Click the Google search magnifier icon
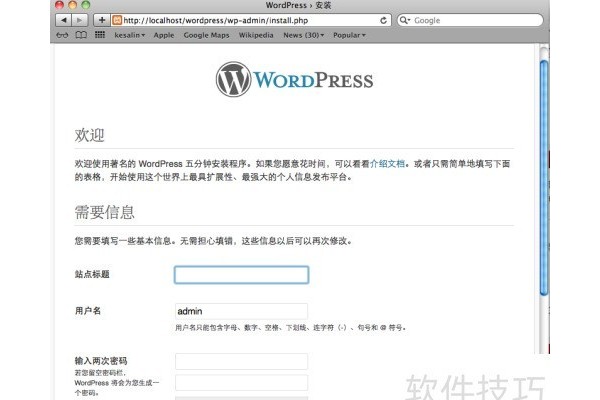Screen dimensions: 600x400 404,20
